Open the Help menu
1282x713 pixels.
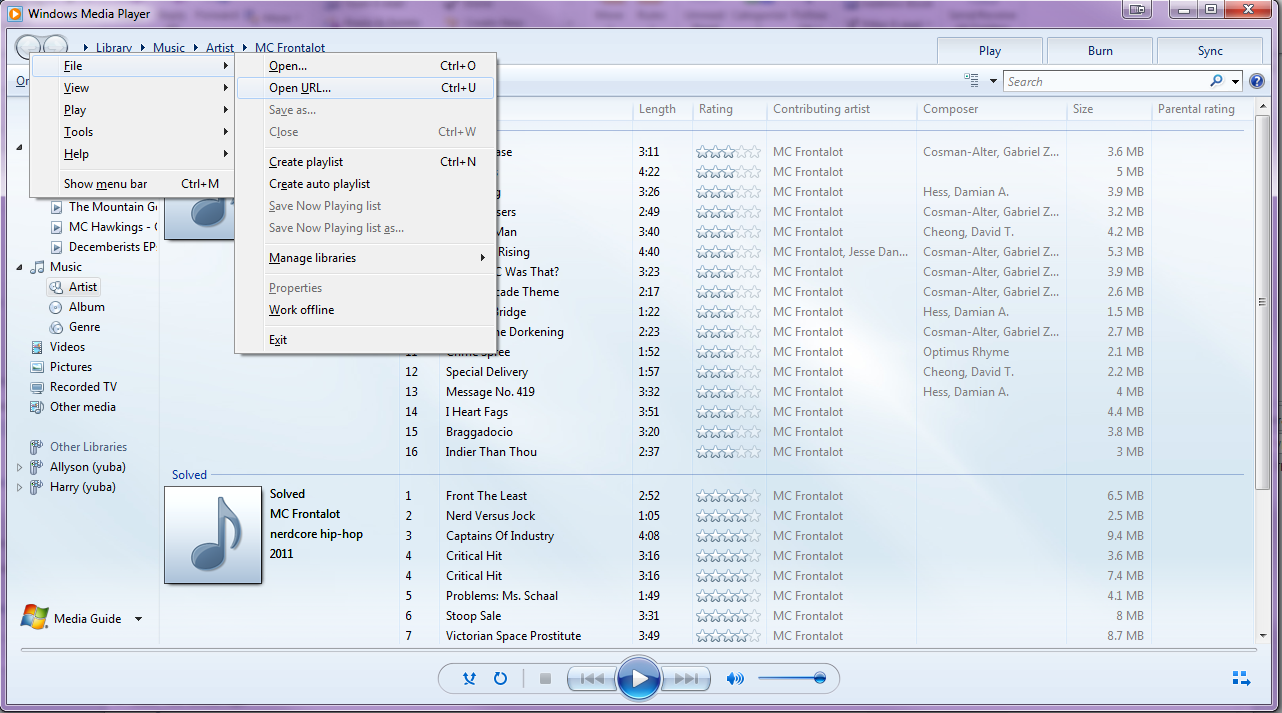click(x=133, y=154)
